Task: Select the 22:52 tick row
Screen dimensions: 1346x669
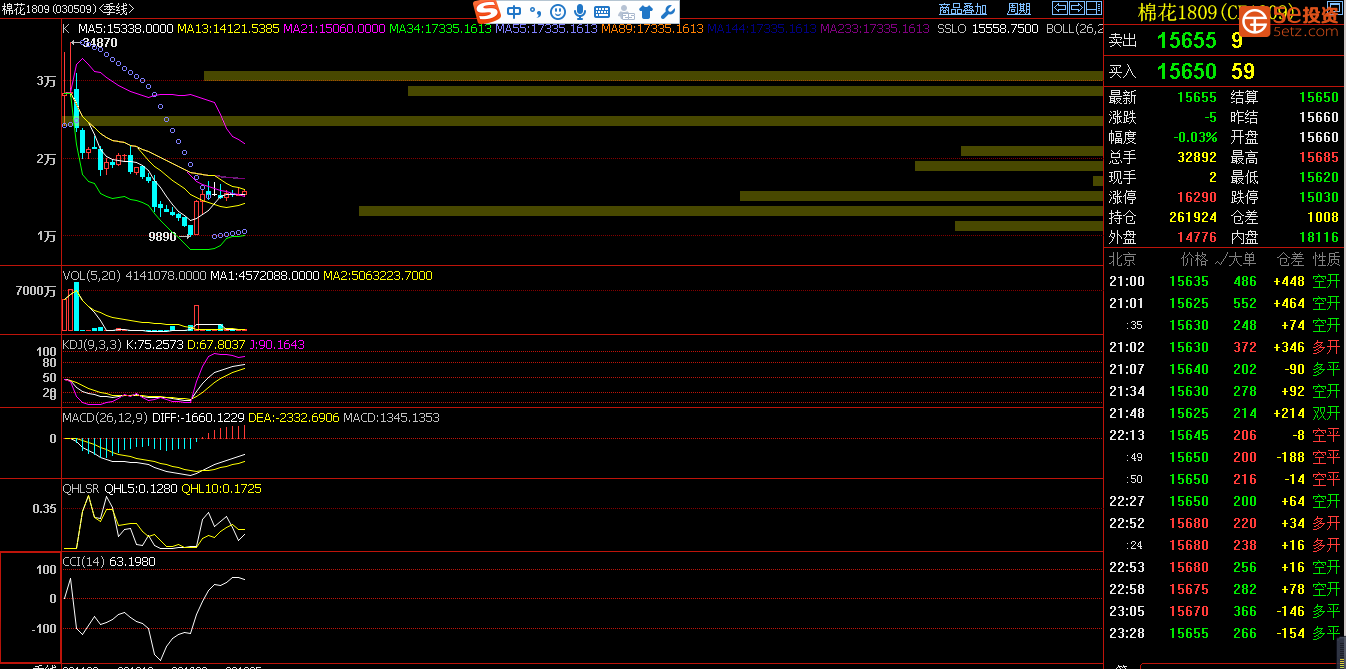Action: 1225,523
